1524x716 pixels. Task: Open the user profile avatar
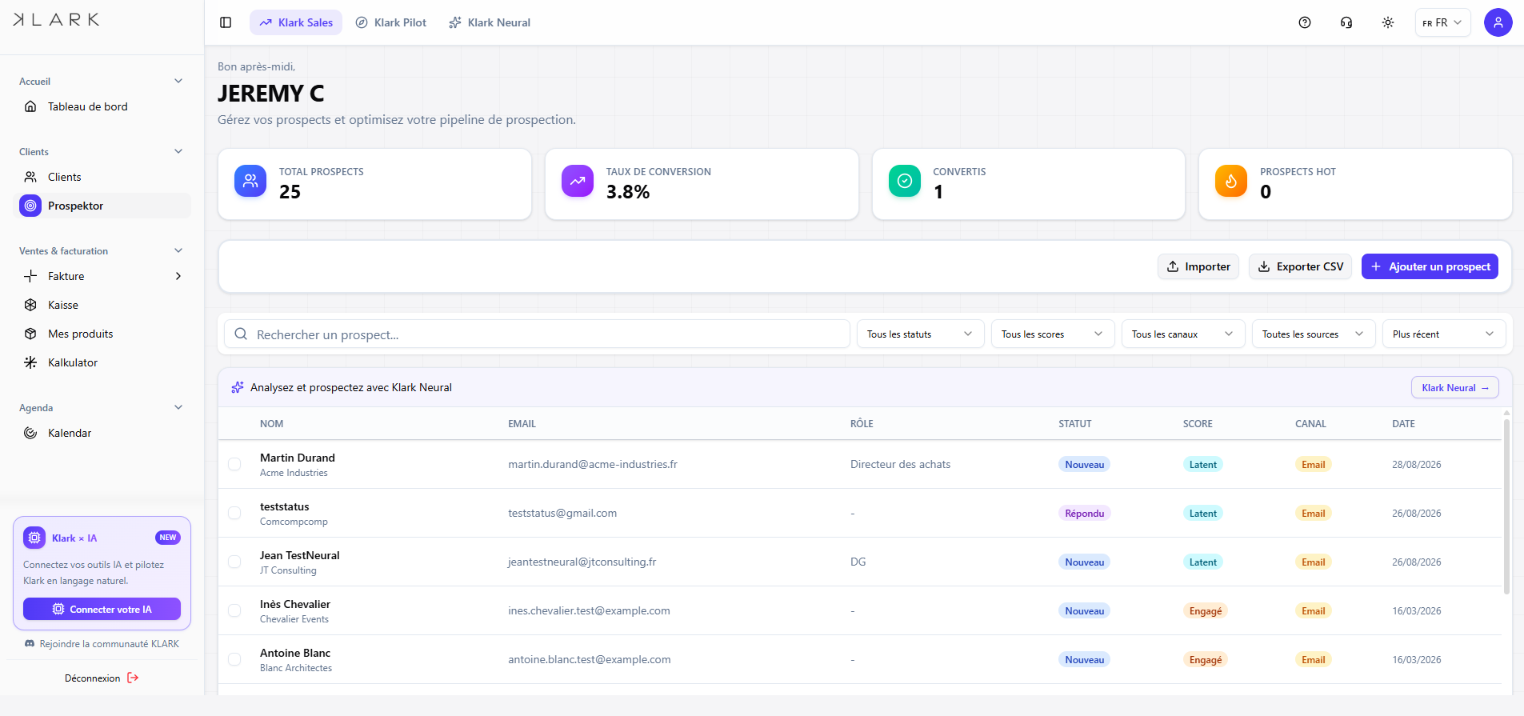click(1498, 22)
